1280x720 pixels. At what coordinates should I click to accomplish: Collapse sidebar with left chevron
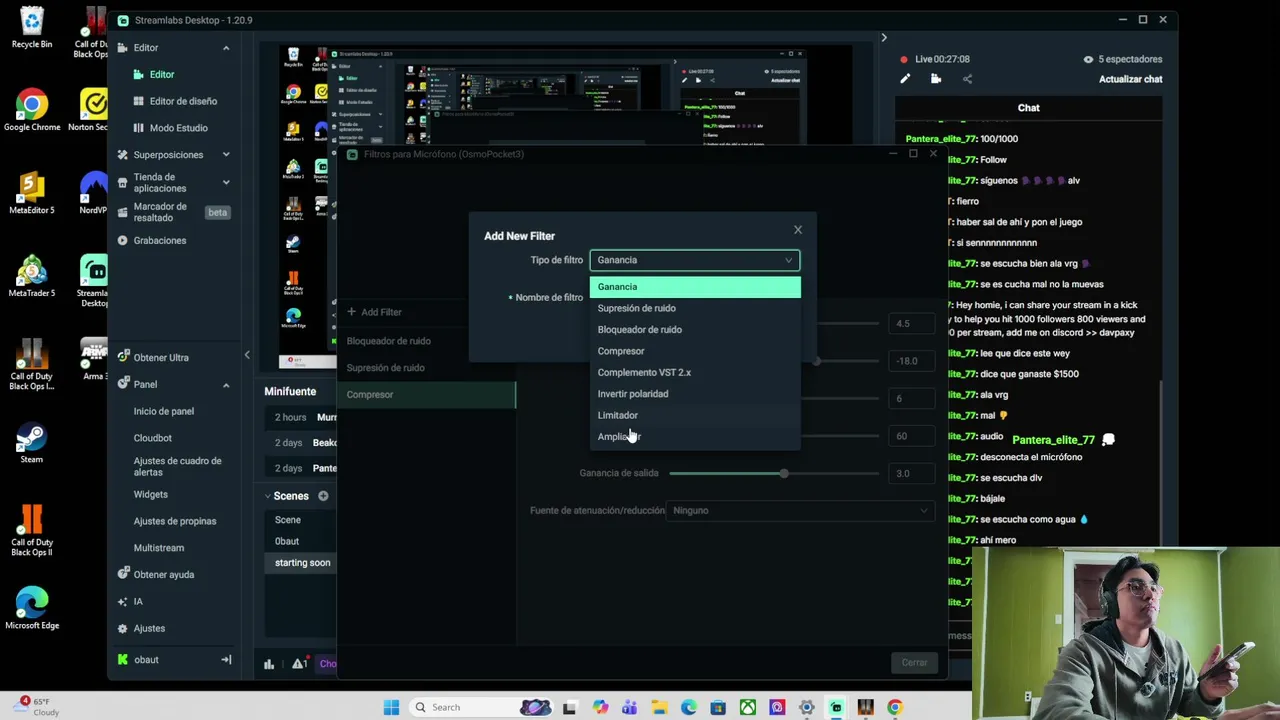(x=247, y=355)
